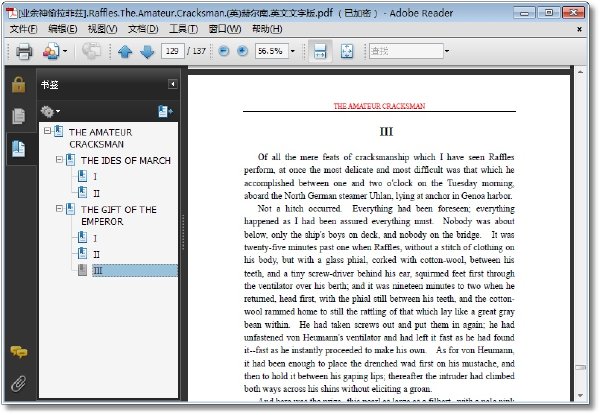The width and height of the screenshot is (600, 415).
Task: Click the bookmark icon beside THE GIFT OF THE EMPEROR
Action: [70, 209]
